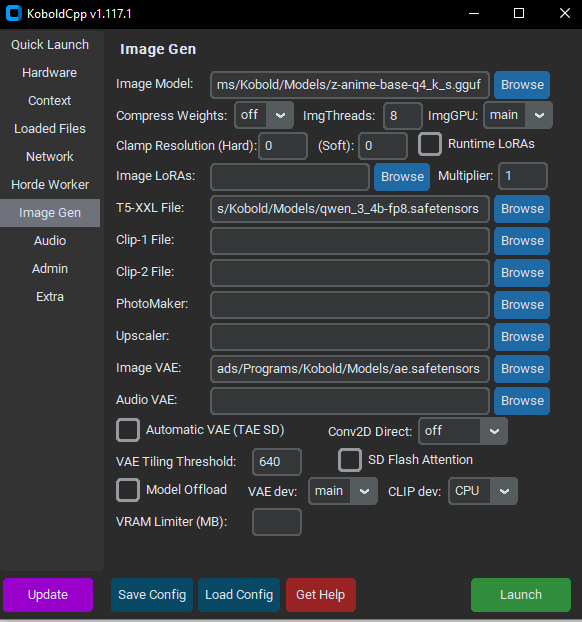Image resolution: width=582 pixels, height=622 pixels.
Task: Go to the Context tab
Action: click(x=50, y=101)
